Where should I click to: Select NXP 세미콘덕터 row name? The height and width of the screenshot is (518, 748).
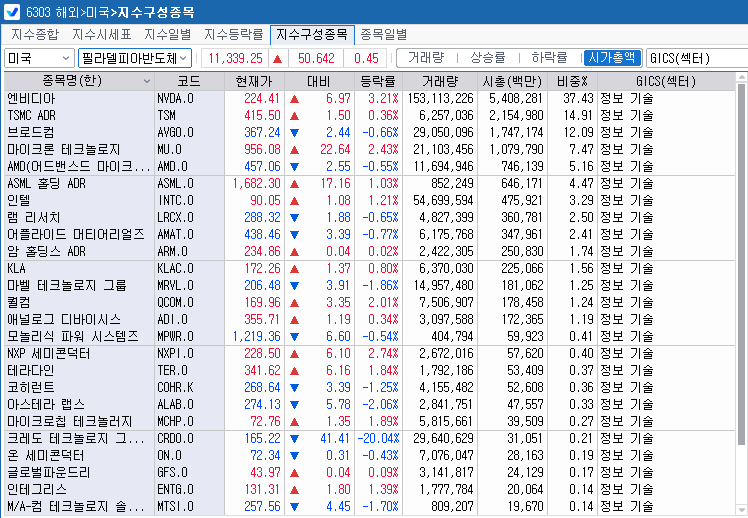pyautogui.click(x=49, y=353)
